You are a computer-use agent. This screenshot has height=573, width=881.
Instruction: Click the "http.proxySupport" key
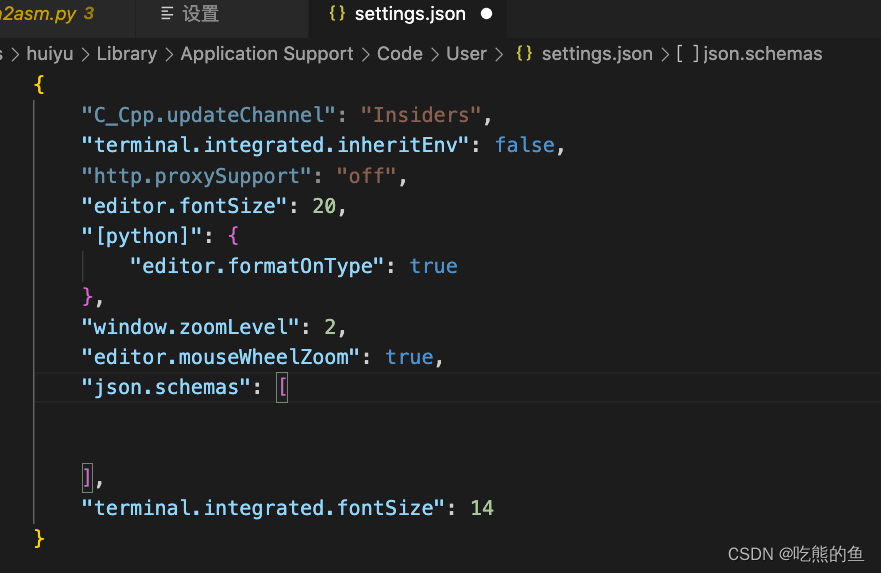click(x=197, y=176)
